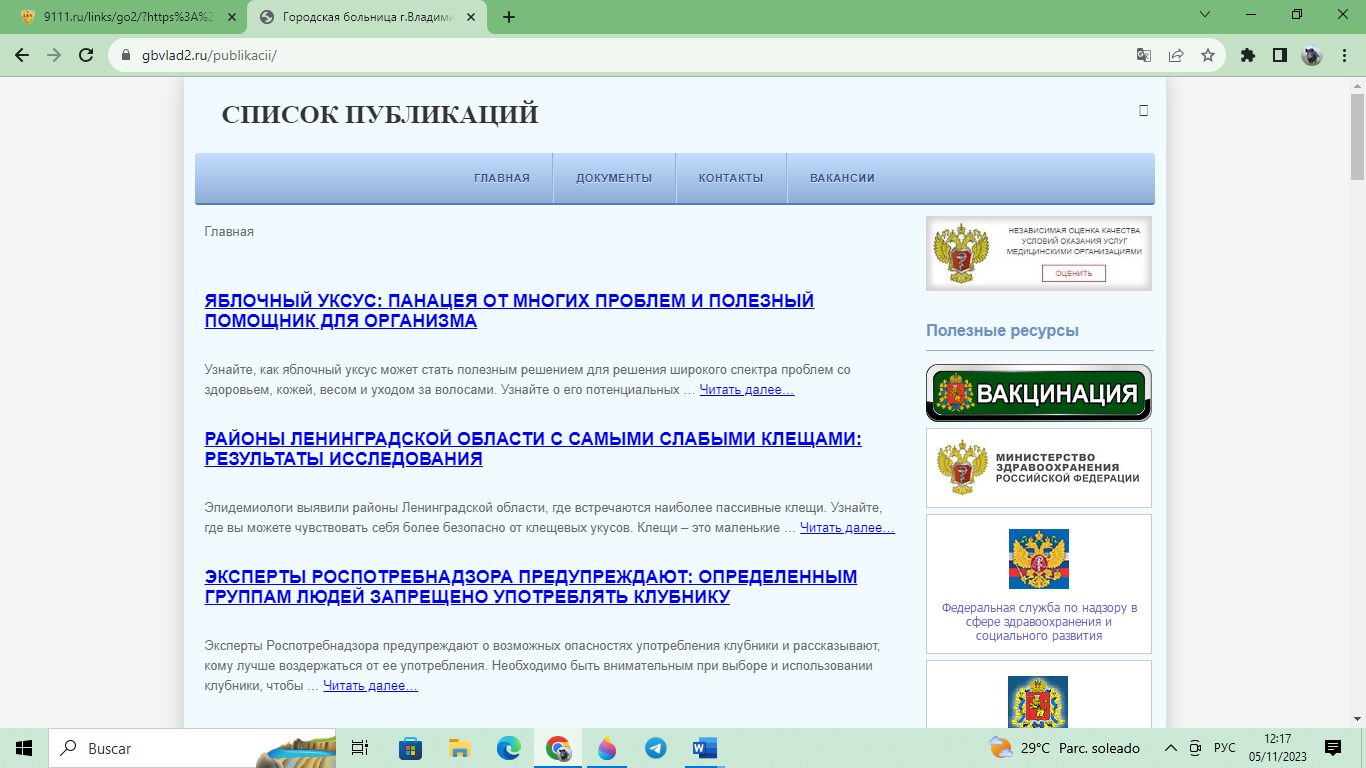Click the Translate this page icon
The image size is (1366, 768).
tap(1144, 55)
